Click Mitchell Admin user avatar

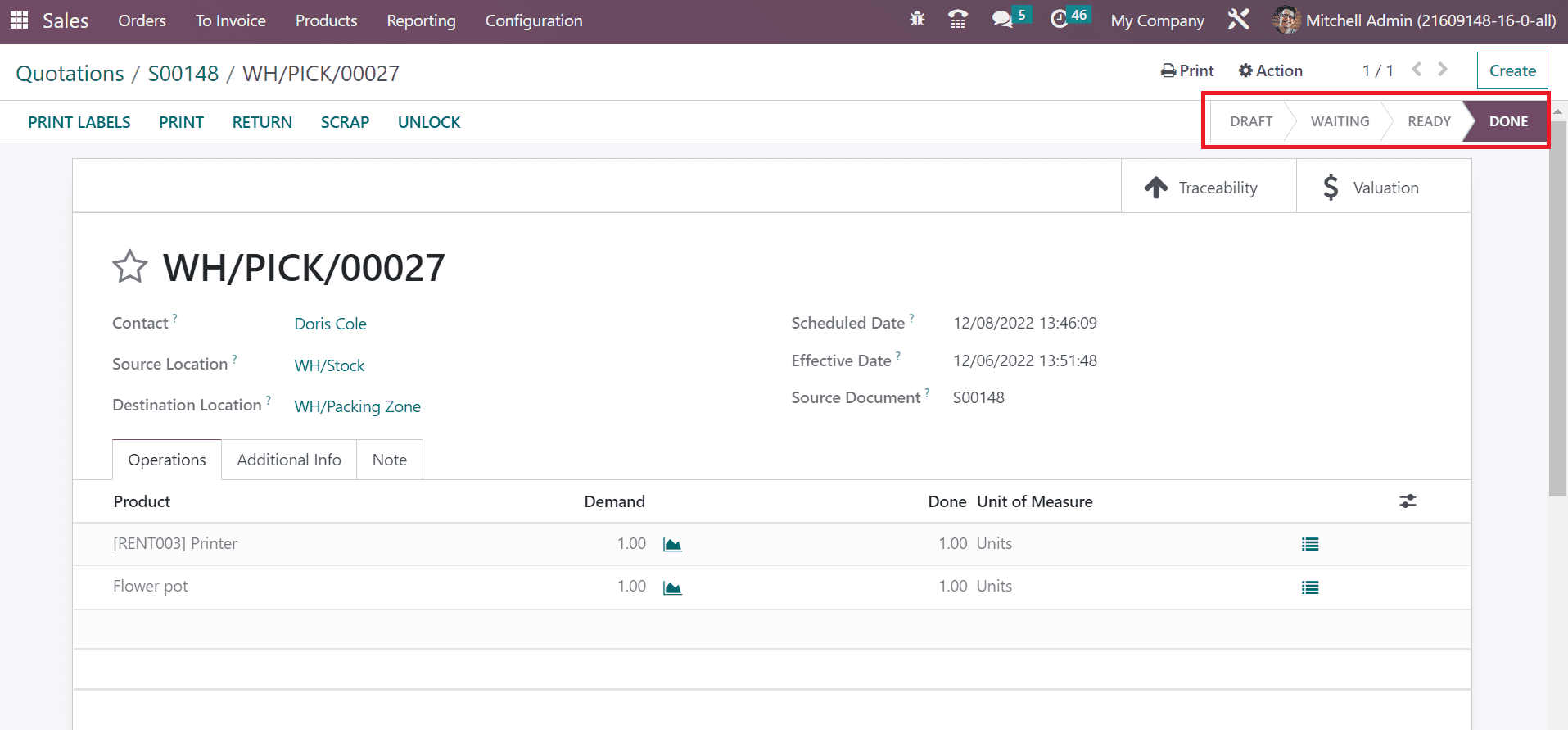tap(1286, 20)
